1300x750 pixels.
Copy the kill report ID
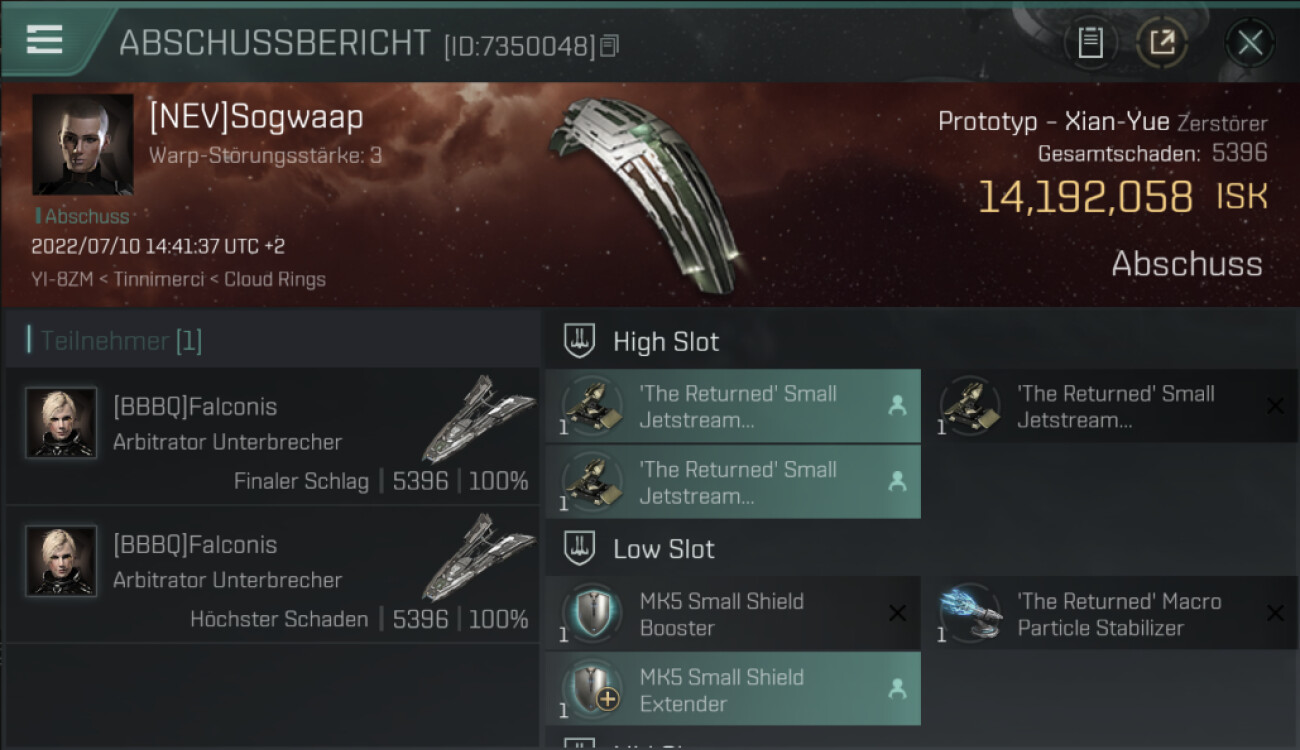coord(610,45)
